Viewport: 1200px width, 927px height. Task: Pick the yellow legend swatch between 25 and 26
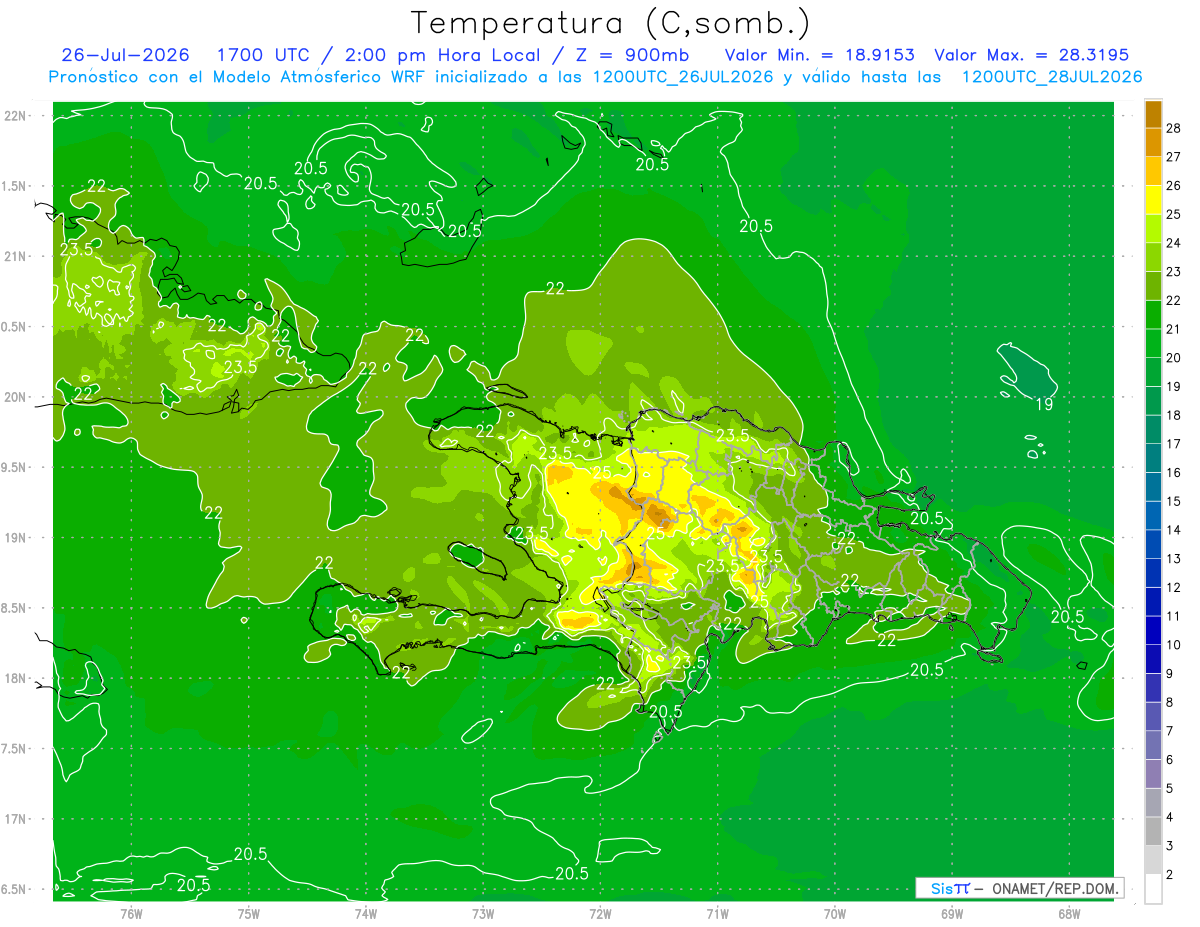point(1153,200)
